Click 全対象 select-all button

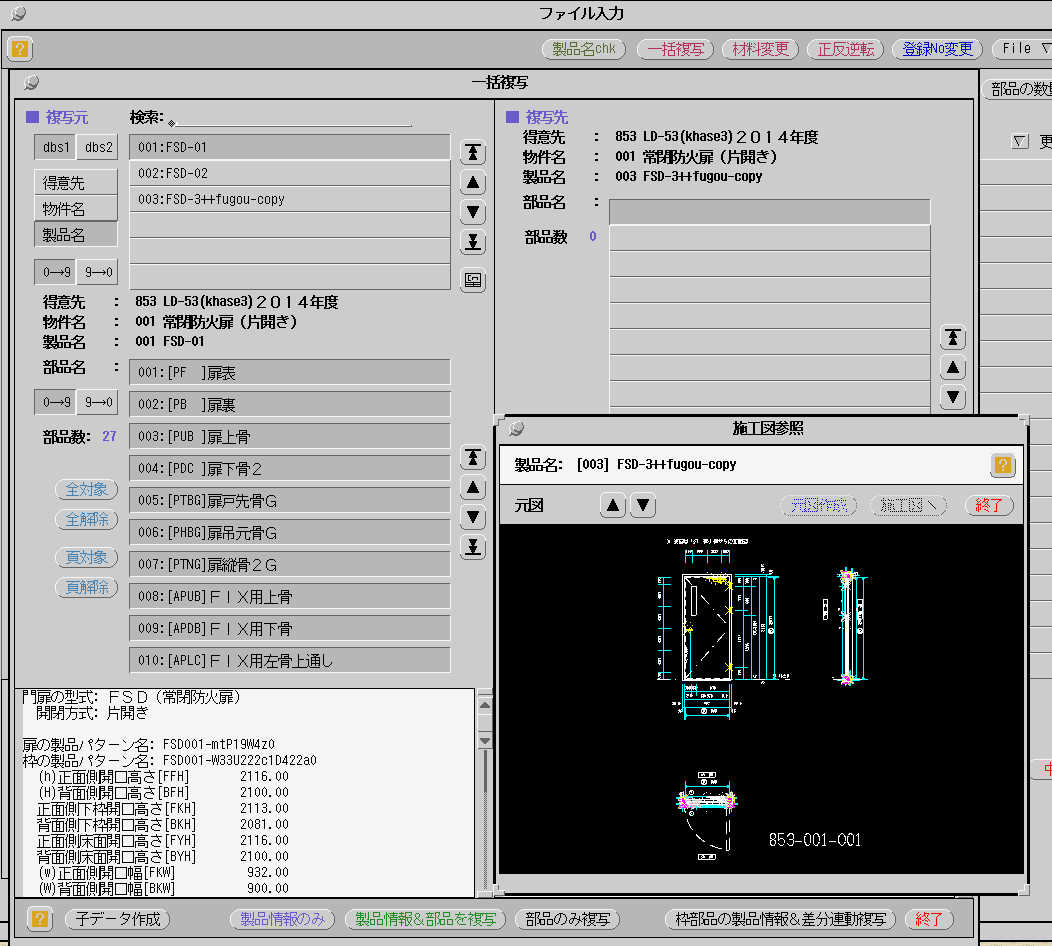(x=87, y=489)
